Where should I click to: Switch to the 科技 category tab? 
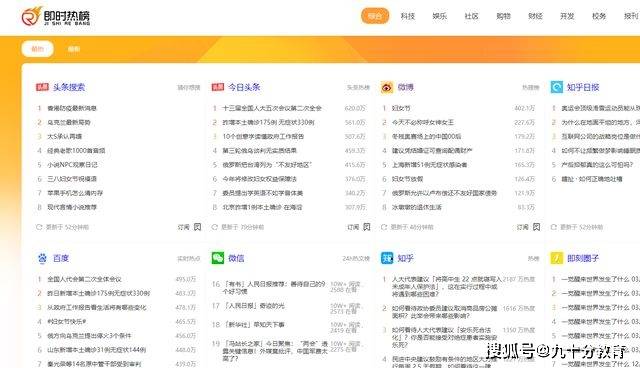click(x=407, y=16)
